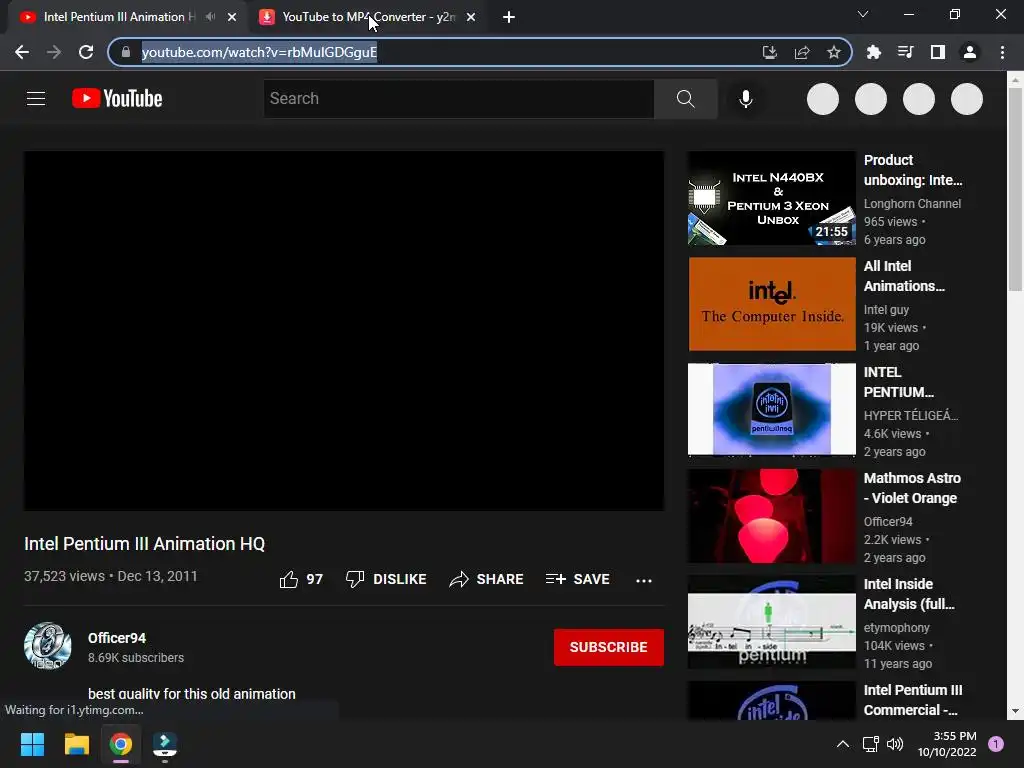This screenshot has height=768, width=1024.
Task: Switch to YouTube to MP4 Converter tab
Action: (368, 17)
